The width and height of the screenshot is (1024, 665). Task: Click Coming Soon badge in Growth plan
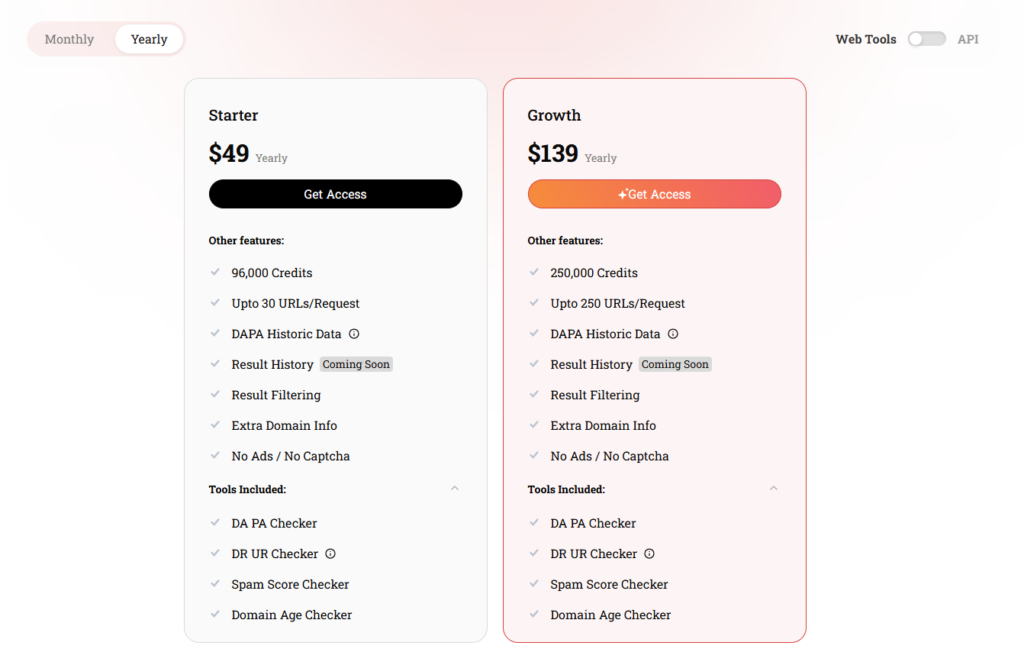pos(675,365)
